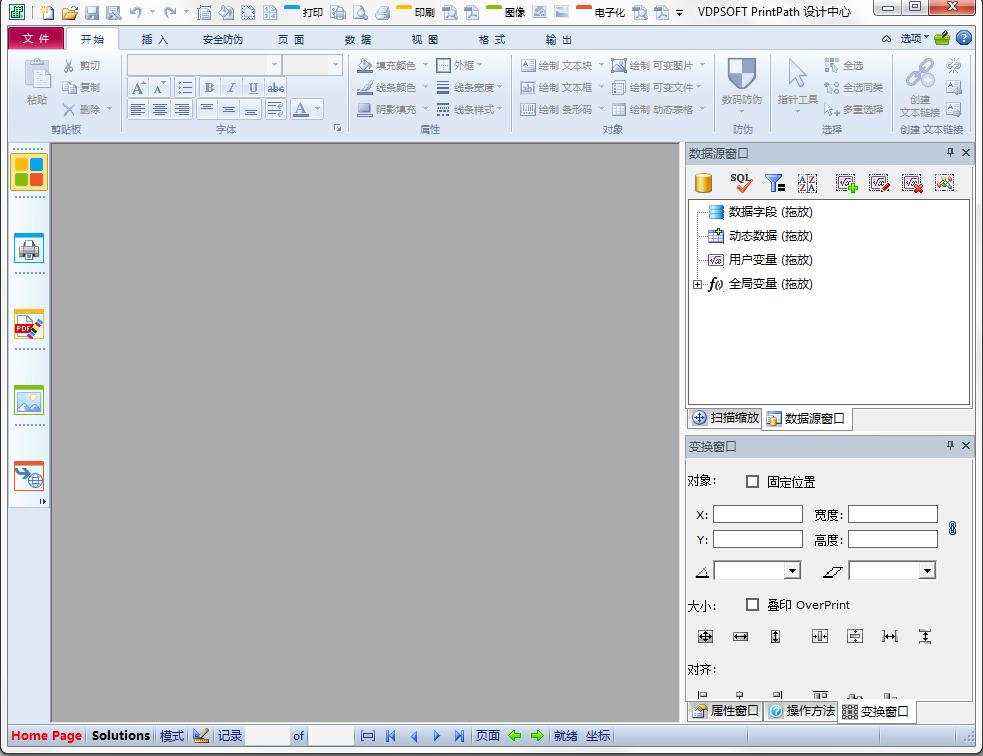Screen dimensions: 983x756
Task: Select the printer icon in left sidebar
Action: [x=29, y=248]
